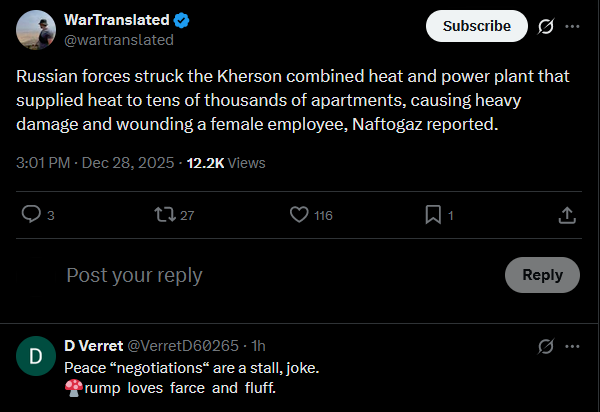Open more options on WarTranslated post
This screenshot has height=412, width=600.
coord(572,27)
